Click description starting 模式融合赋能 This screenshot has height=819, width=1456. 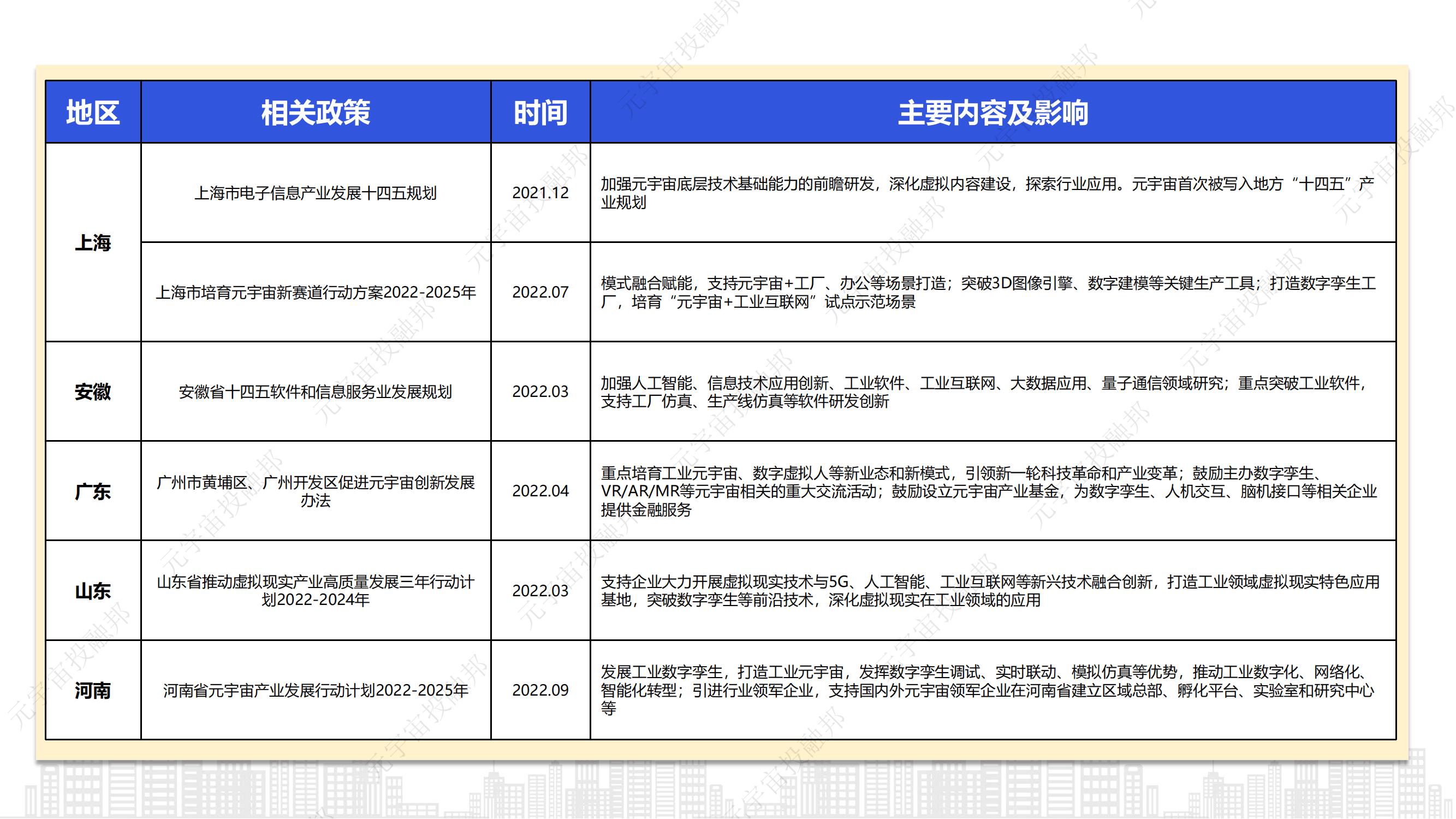coord(988,292)
